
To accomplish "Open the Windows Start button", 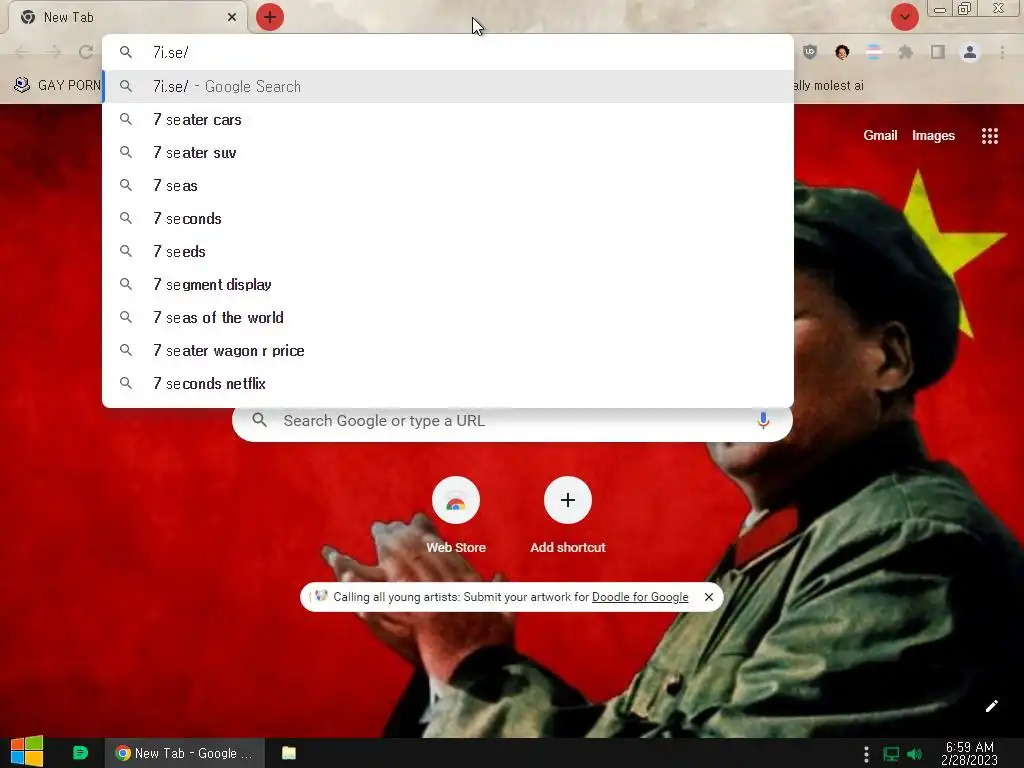I will coord(27,752).
